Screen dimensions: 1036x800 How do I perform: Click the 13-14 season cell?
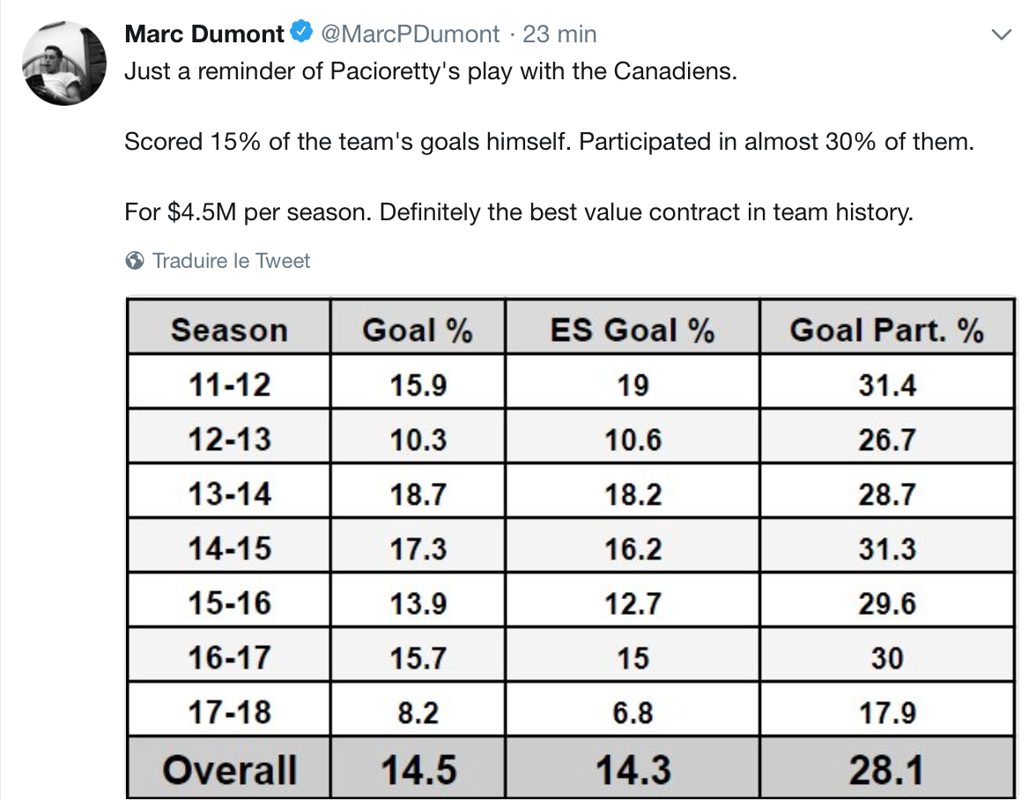click(229, 493)
